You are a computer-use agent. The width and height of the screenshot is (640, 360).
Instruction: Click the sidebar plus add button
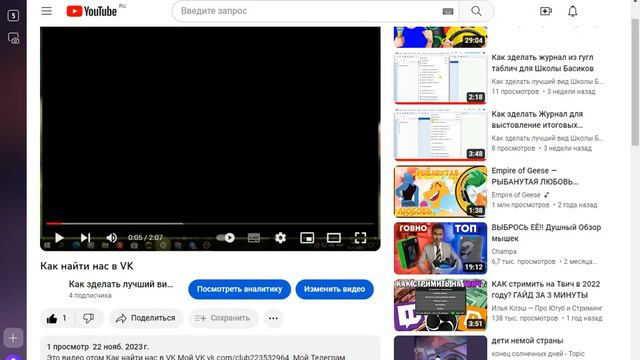point(13,338)
